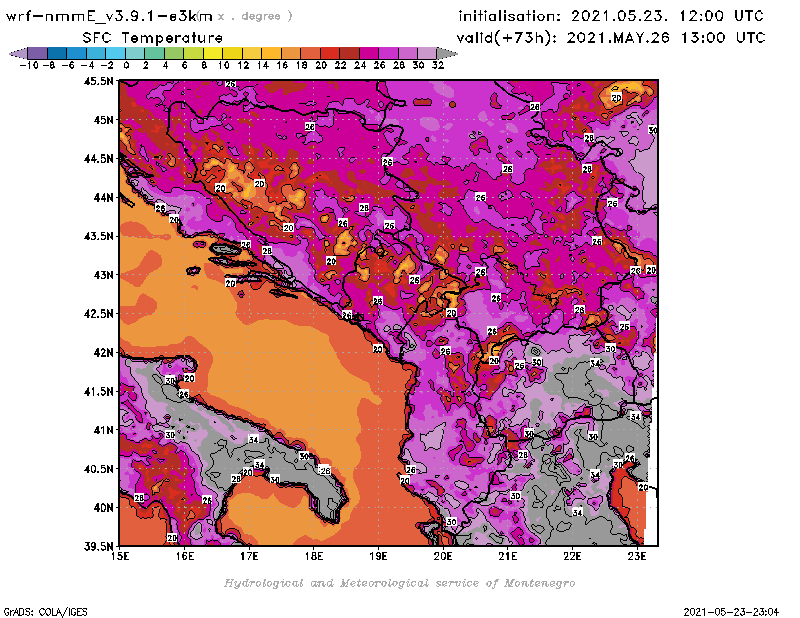Click the '43.5N' latitude label

pyautogui.click(x=98, y=236)
